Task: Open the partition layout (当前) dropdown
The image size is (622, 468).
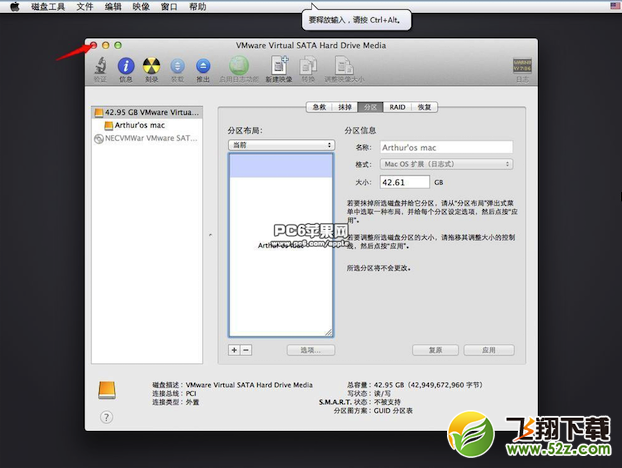Action: (281, 145)
